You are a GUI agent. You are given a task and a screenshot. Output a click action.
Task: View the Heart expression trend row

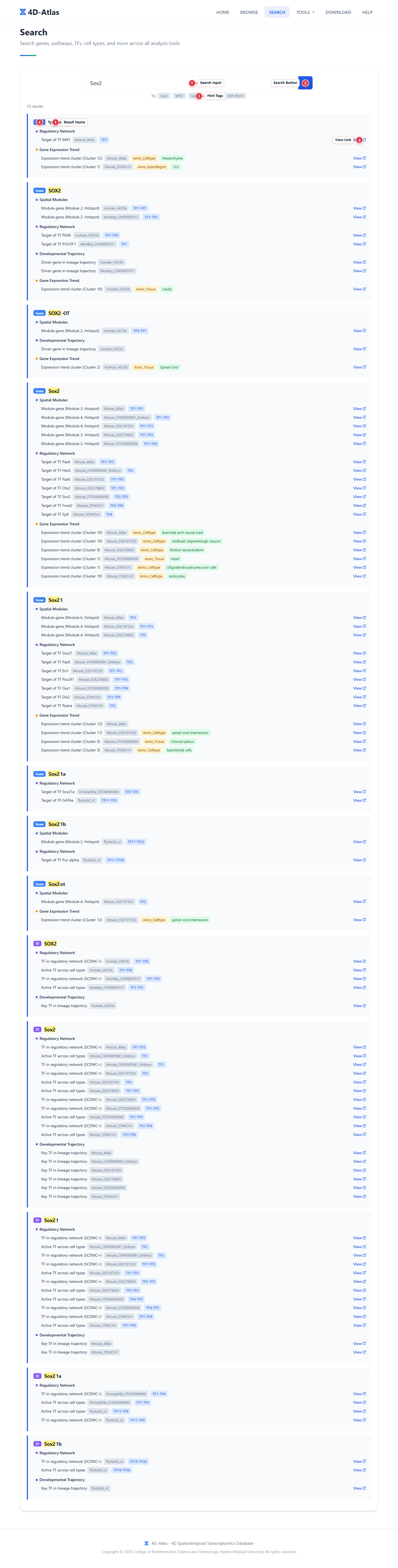[x=359, y=559]
